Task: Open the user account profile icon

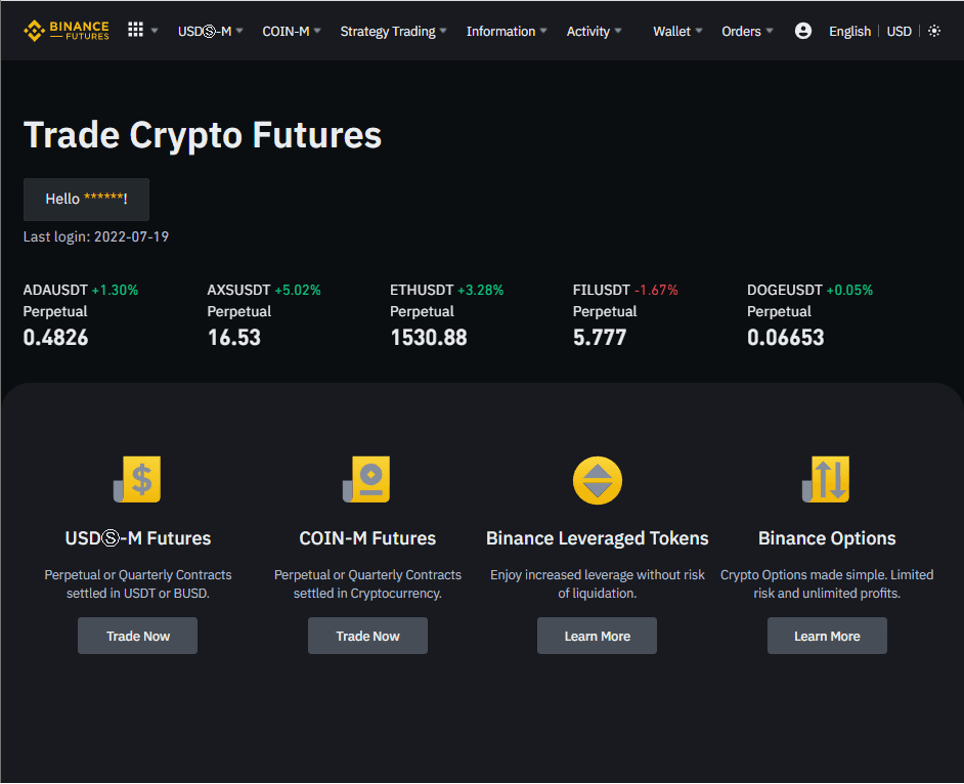Action: tap(803, 31)
